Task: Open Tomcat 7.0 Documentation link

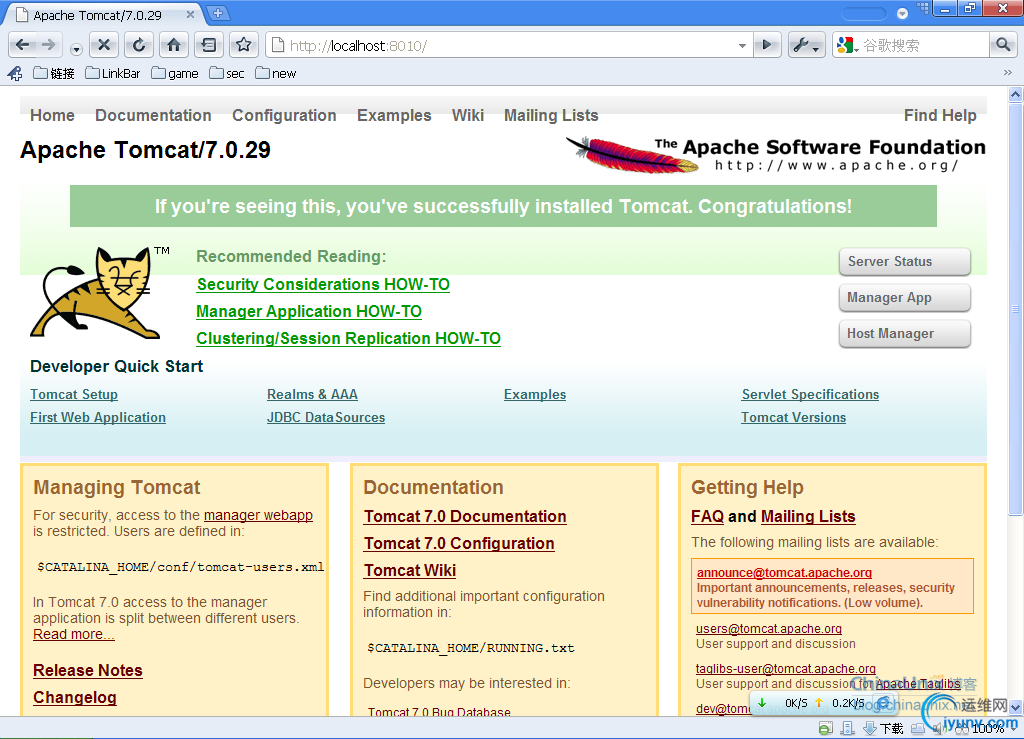Action: coord(465,516)
